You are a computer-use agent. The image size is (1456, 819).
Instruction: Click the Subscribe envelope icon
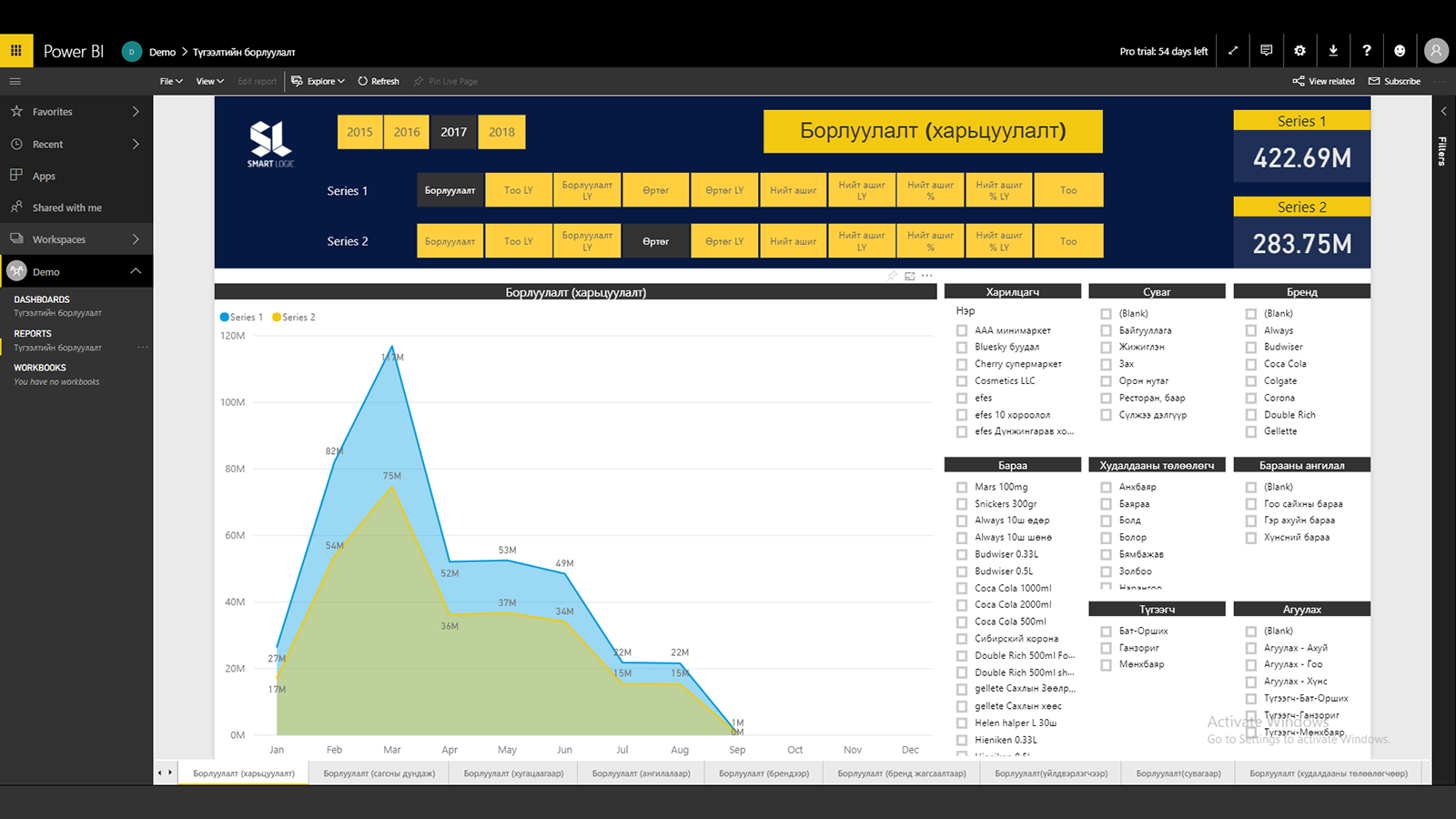(x=1374, y=81)
